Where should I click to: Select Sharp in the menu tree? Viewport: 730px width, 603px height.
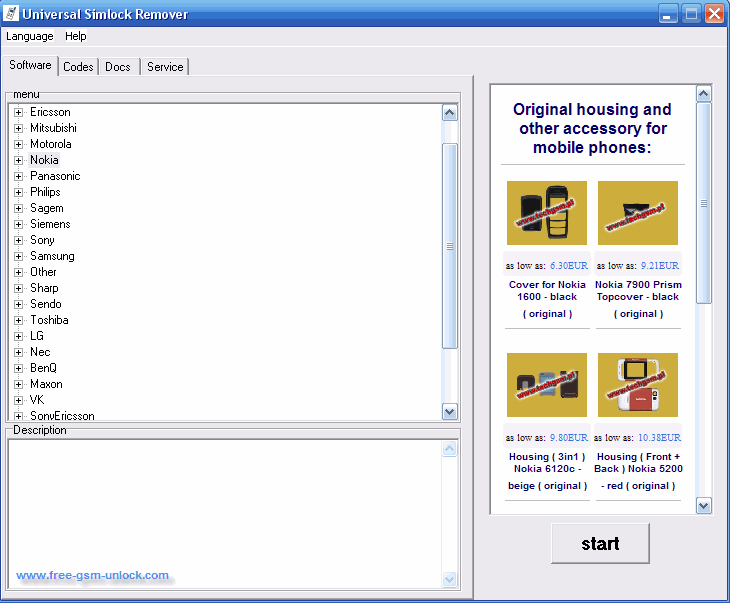click(44, 288)
